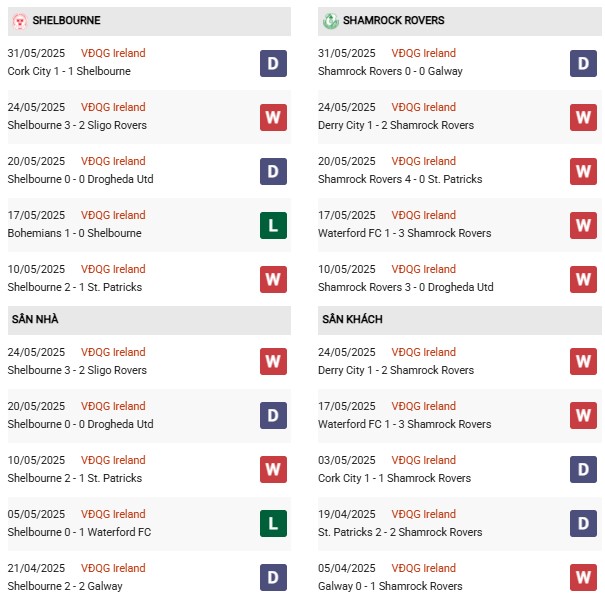Click D badge for Shamrock Rovers 0-0 Galway
Image resolution: width=605 pixels, height=599 pixels.
click(583, 63)
